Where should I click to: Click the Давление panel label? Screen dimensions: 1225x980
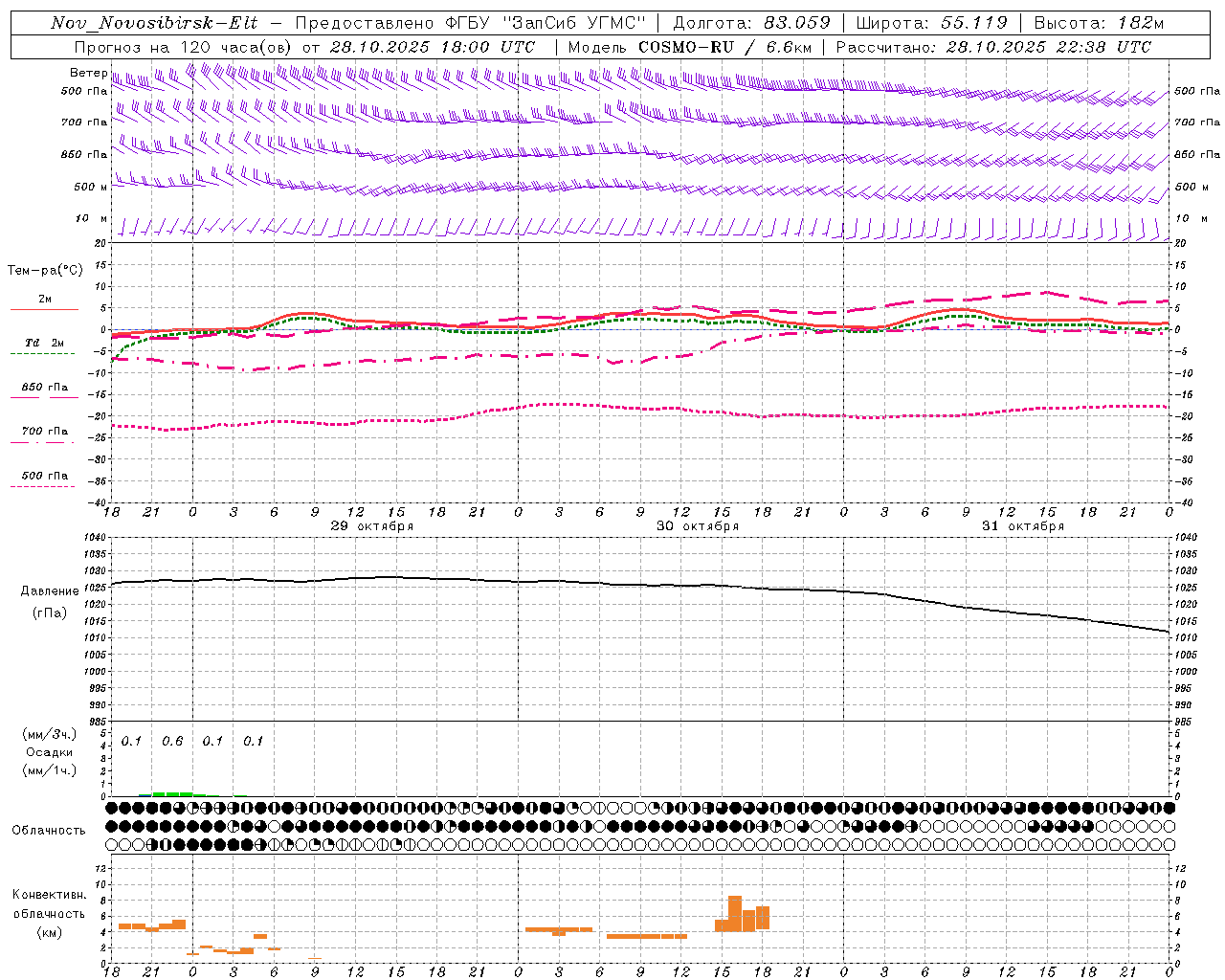[x=50, y=590]
